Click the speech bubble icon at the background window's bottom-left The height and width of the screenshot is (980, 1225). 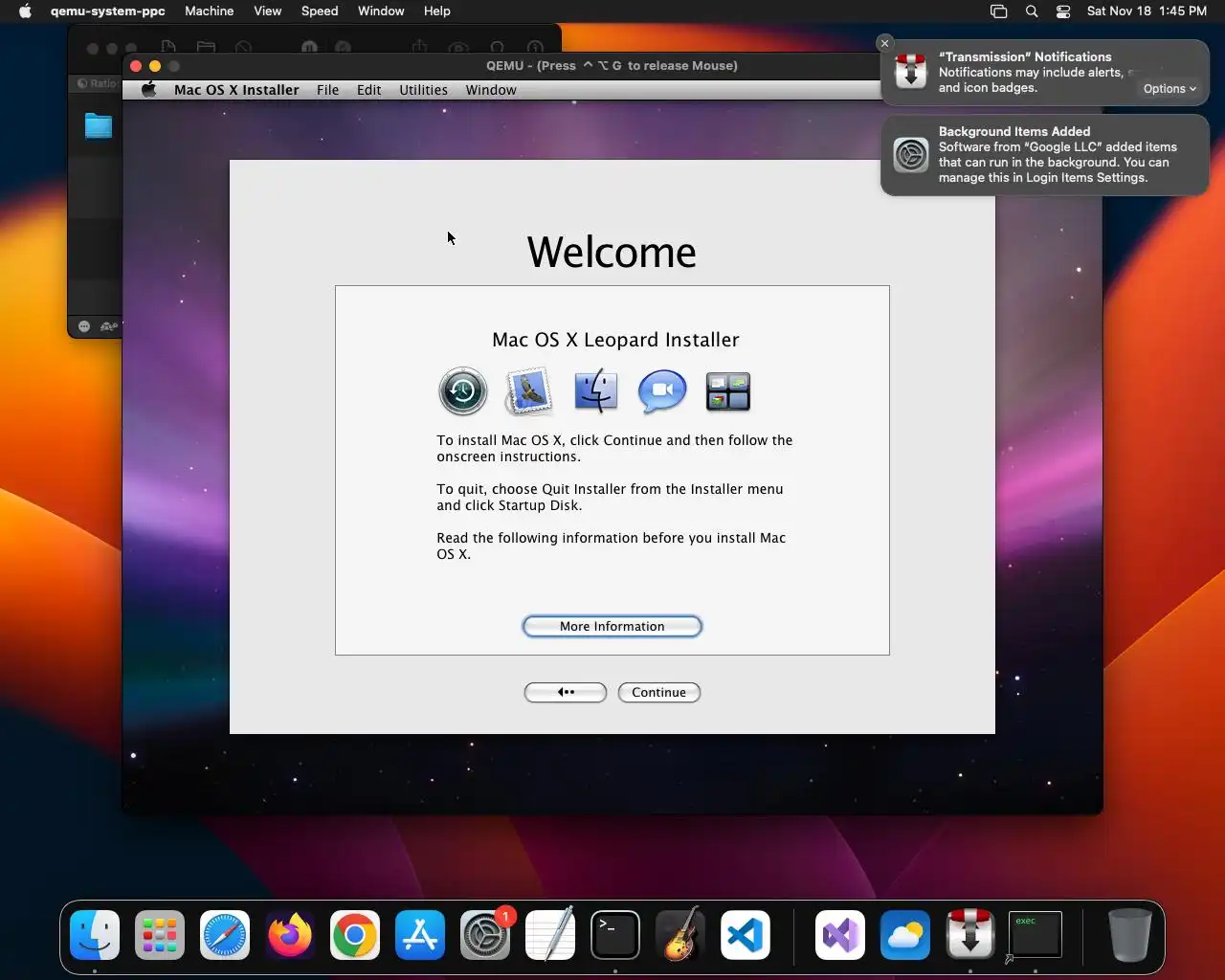coord(84,326)
